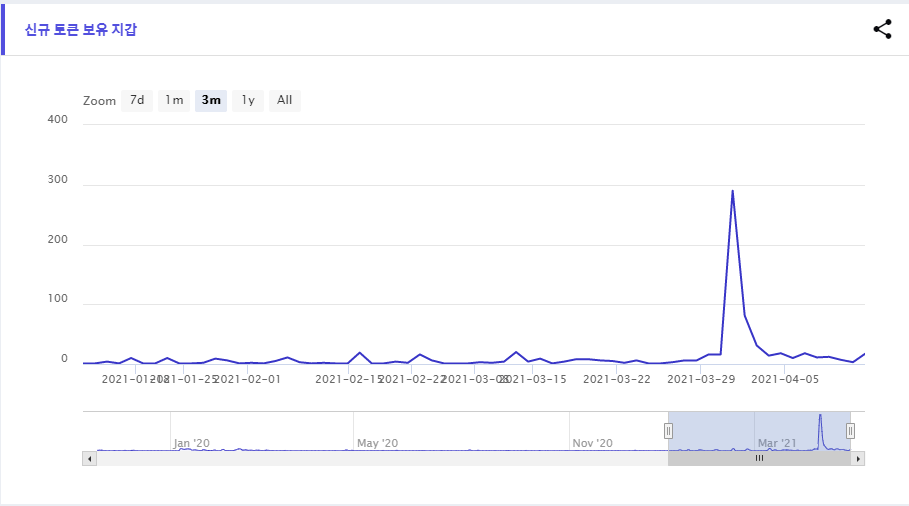Select the 7d zoom range

click(137, 100)
